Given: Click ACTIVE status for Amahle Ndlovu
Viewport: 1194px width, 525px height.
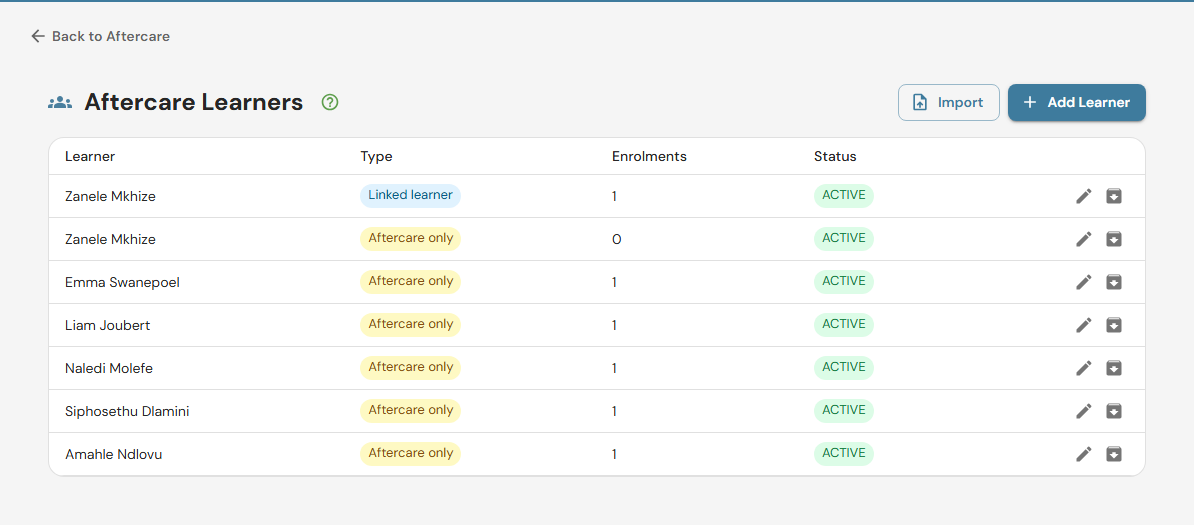Looking at the screenshot, I should [844, 453].
